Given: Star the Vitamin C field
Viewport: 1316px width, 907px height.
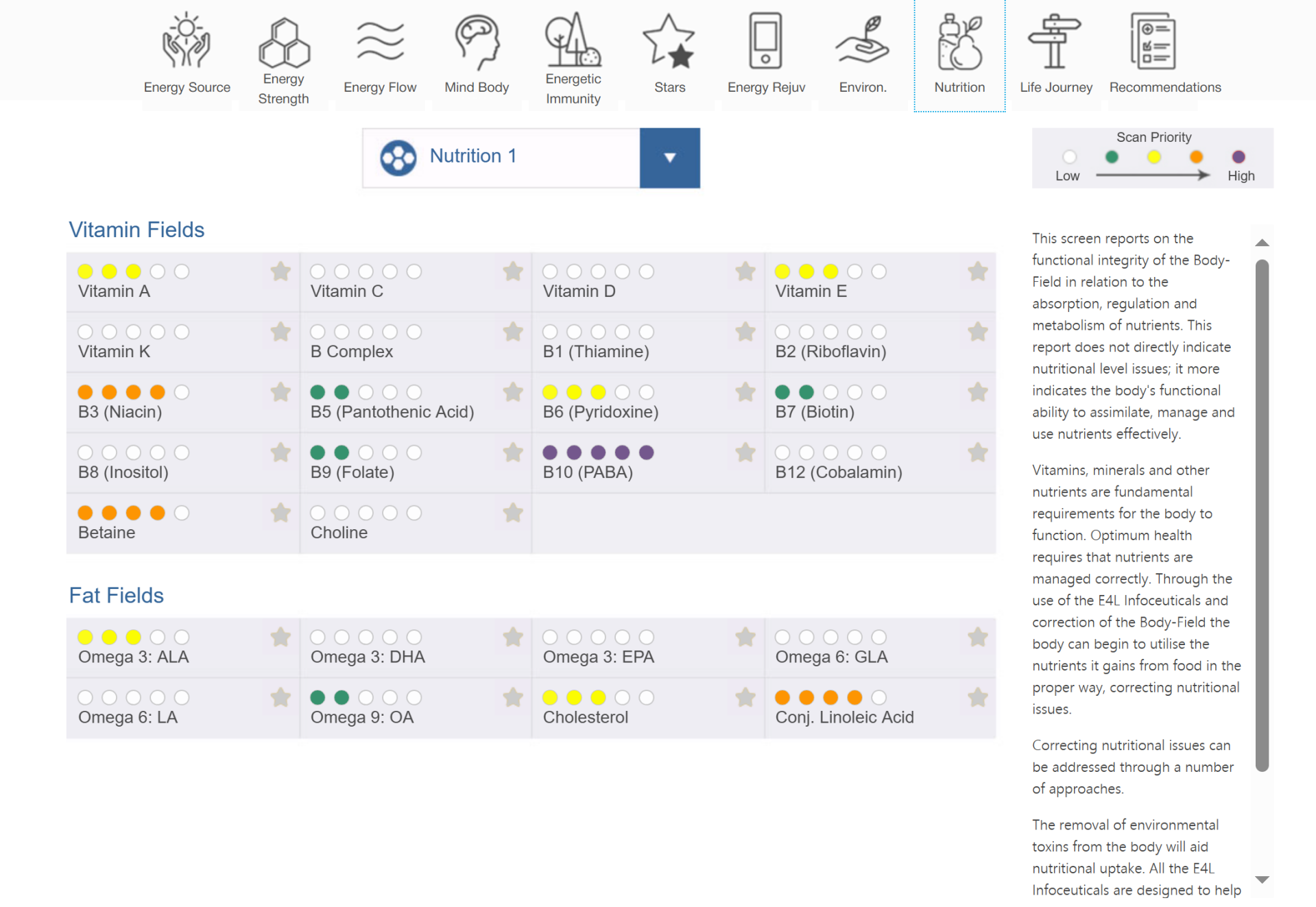Looking at the screenshot, I should (513, 271).
